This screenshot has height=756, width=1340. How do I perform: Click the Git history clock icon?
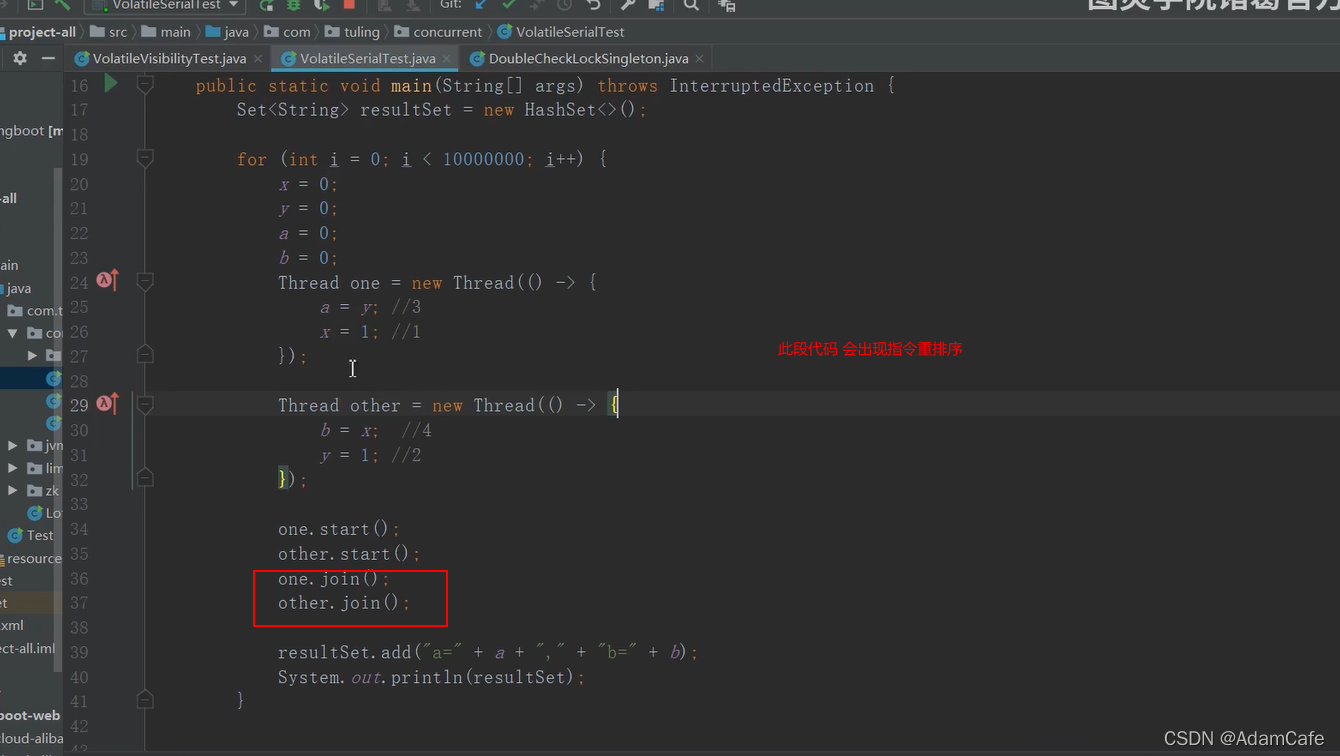click(x=565, y=5)
